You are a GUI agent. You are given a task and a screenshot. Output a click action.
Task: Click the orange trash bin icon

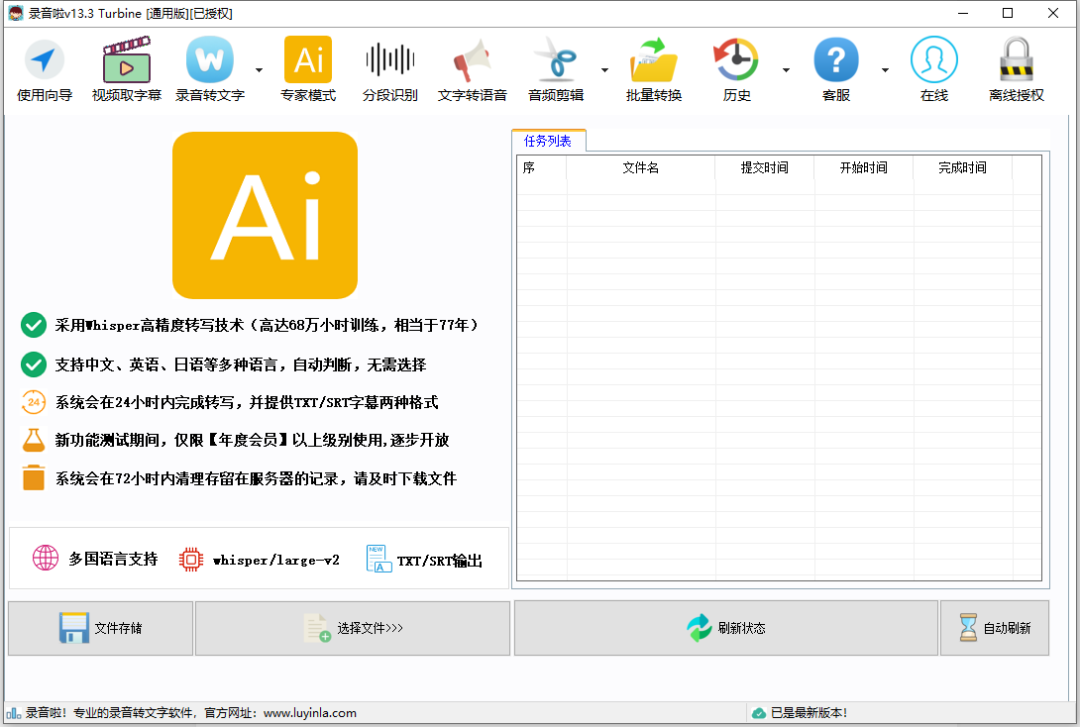pos(33,478)
